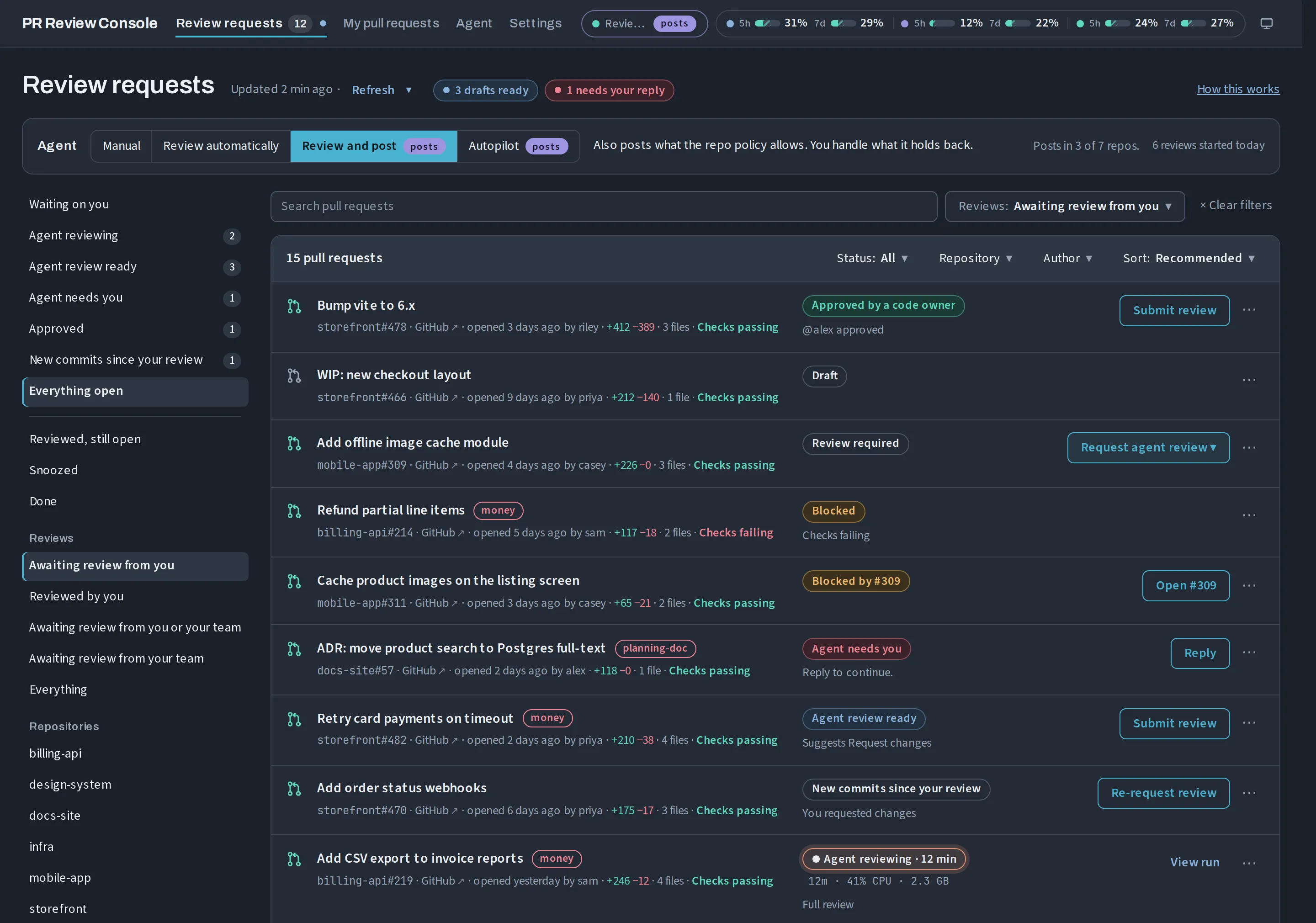Viewport: 1316px width, 923px height.
Task: Open pull request icon for Bump vite to 6.x
Action: click(294, 306)
